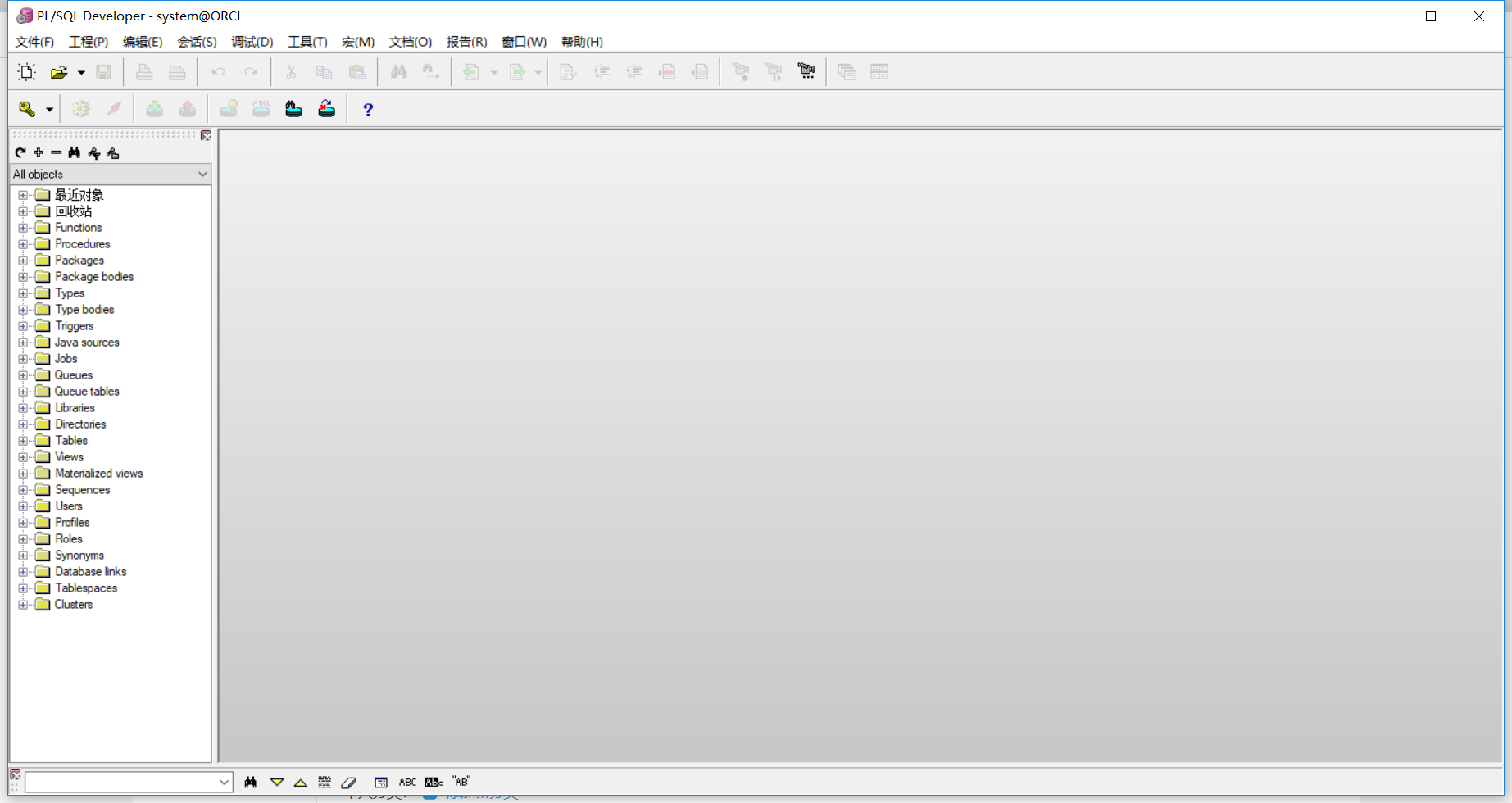Expand the Triggers folder
The image size is (1512, 803).
(x=23, y=326)
